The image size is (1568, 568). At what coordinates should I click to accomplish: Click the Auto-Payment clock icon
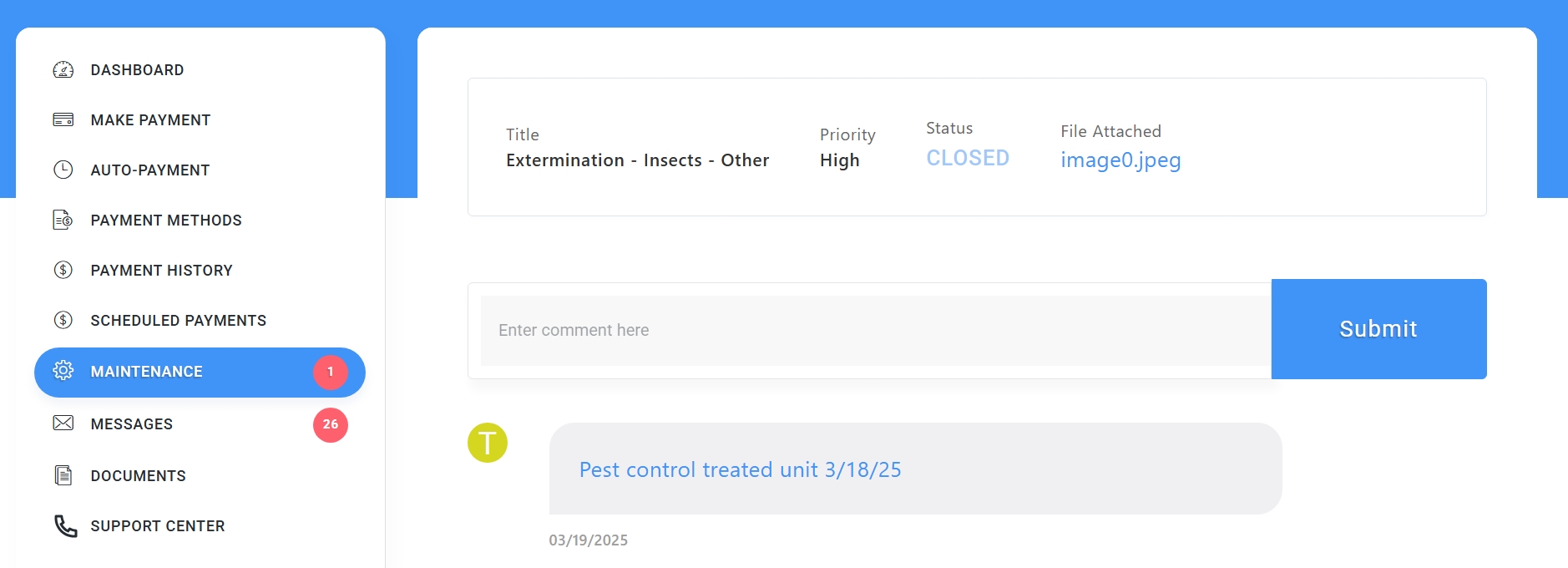coord(63,170)
